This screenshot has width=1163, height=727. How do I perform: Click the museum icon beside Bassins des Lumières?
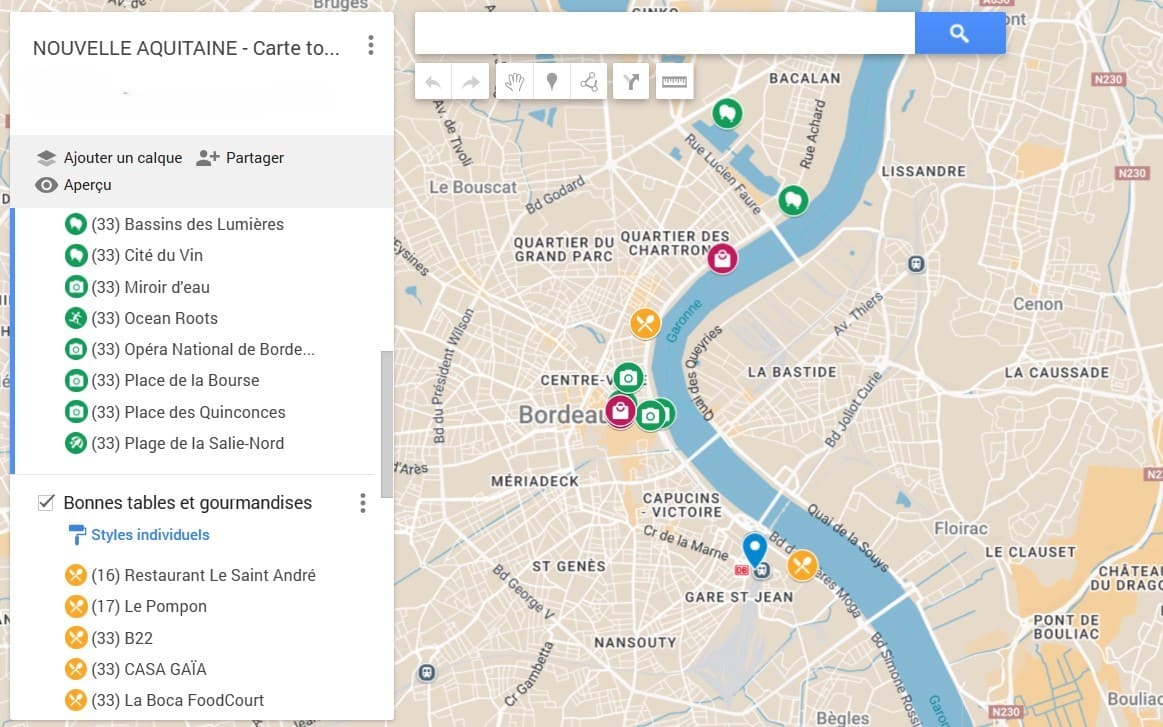pos(76,224)
